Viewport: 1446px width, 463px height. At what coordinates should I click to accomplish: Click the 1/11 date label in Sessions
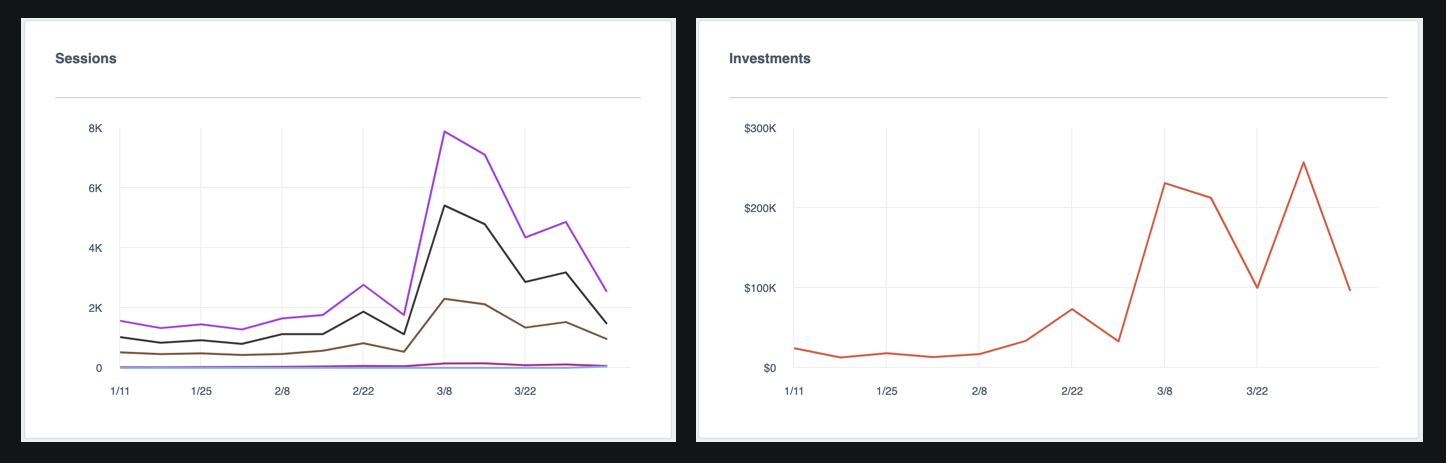(120, 391)
